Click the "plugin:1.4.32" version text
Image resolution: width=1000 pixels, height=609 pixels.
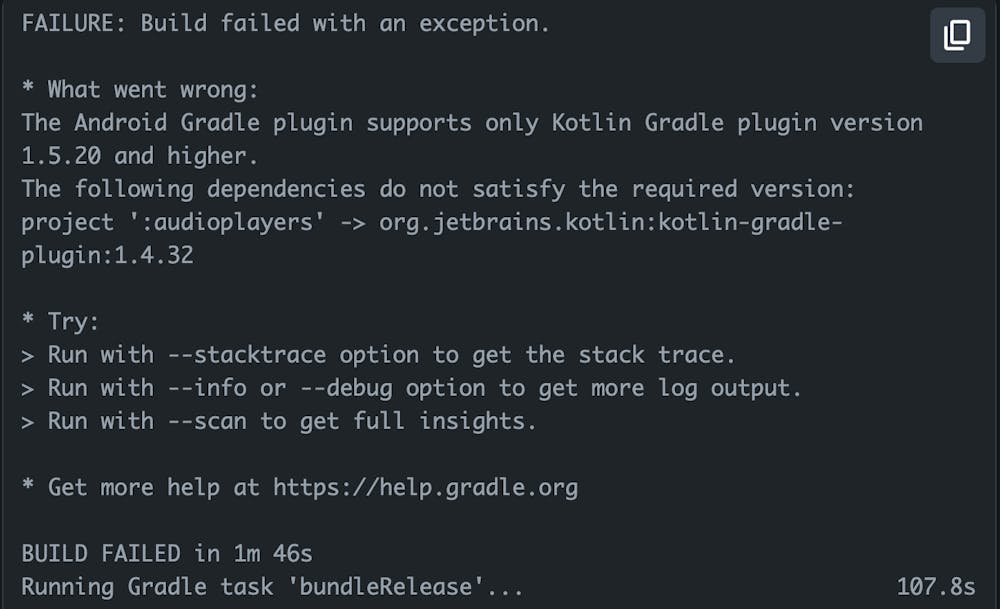107,255
